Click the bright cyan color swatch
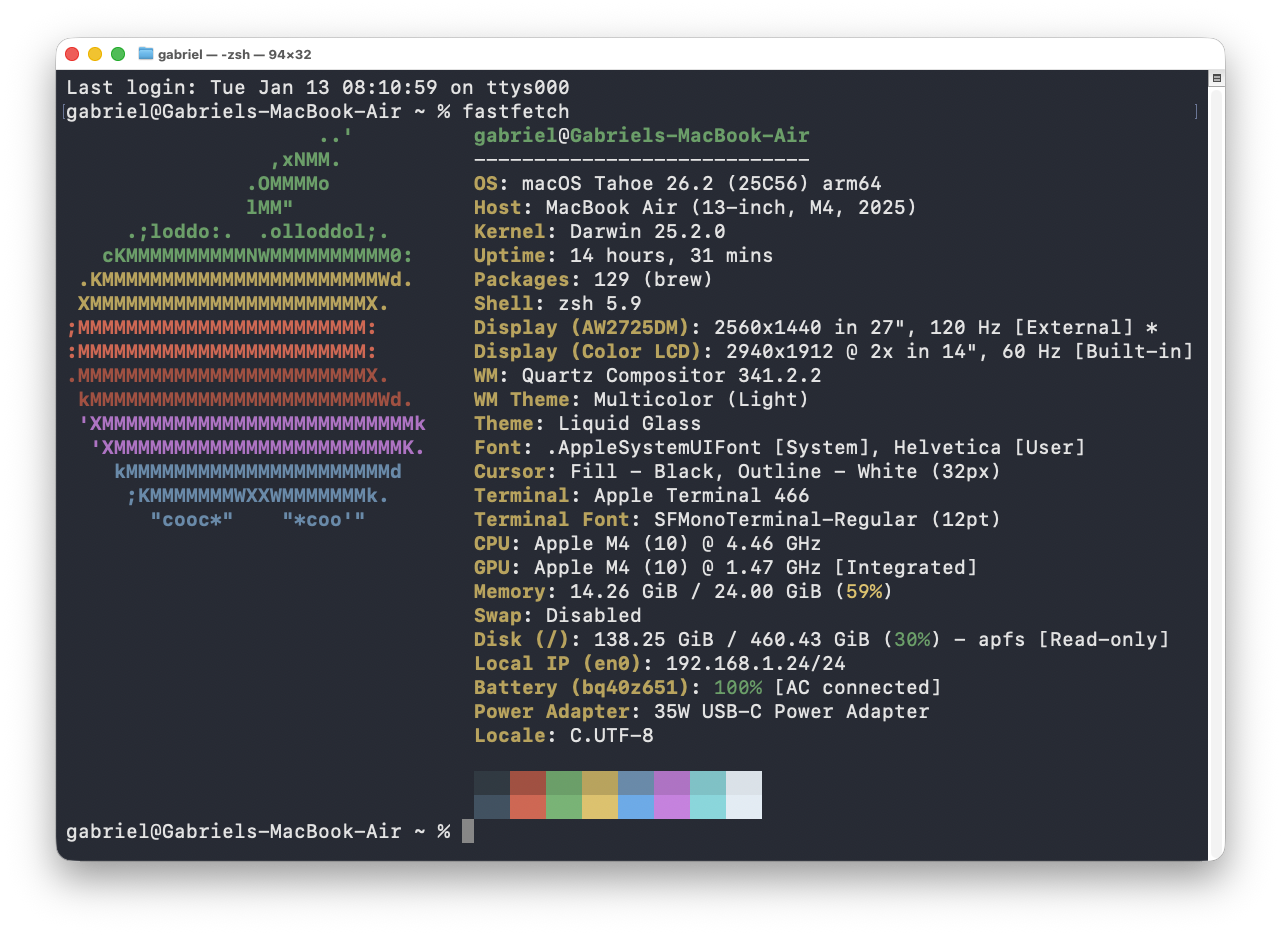The height and width of the screenshot is (935, 1281). tap(708, 807)
